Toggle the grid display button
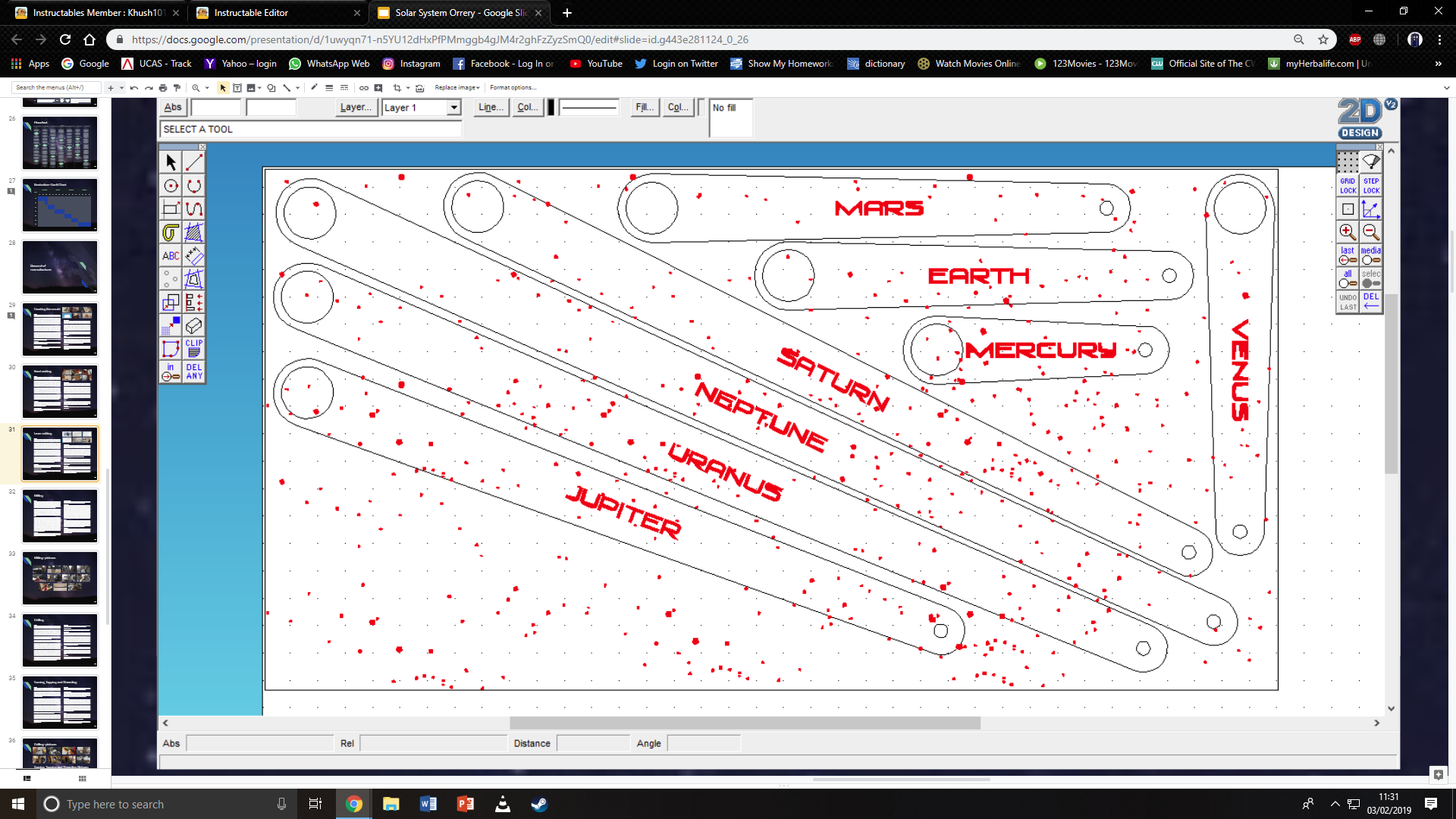The height and width of the screenshot is (819, 1456). 1348,160
